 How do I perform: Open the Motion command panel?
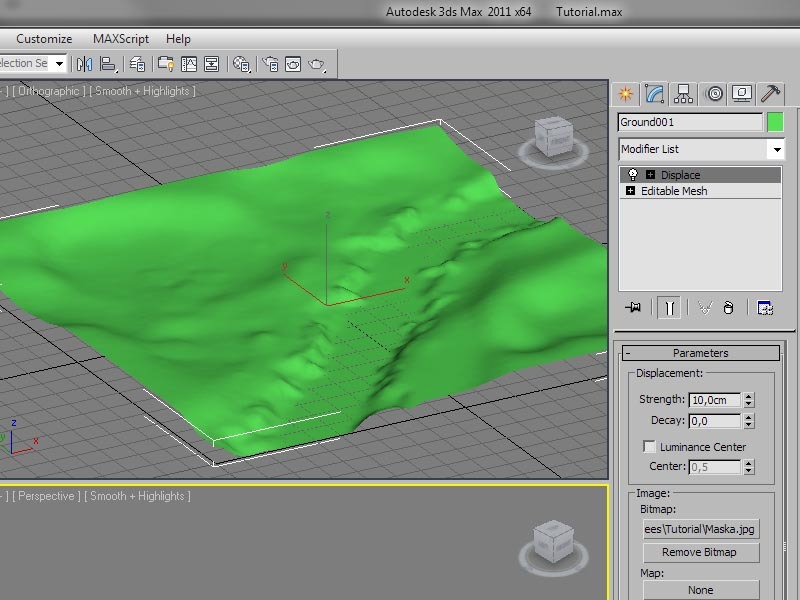[713, 94]
